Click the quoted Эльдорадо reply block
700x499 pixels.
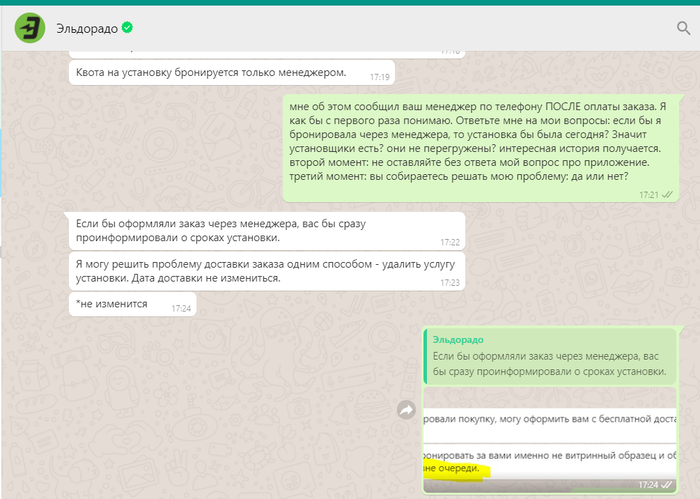tap(550, 356)
